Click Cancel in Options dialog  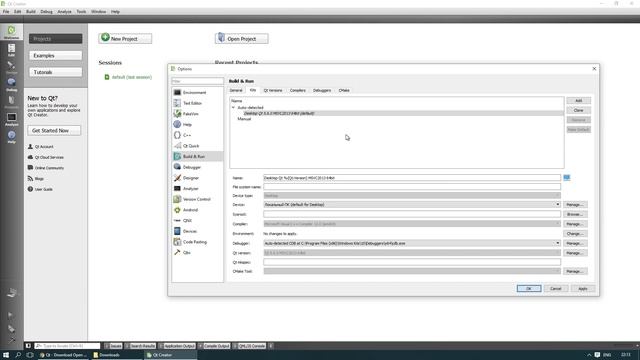pyautogui.click(x=556, y=289)
